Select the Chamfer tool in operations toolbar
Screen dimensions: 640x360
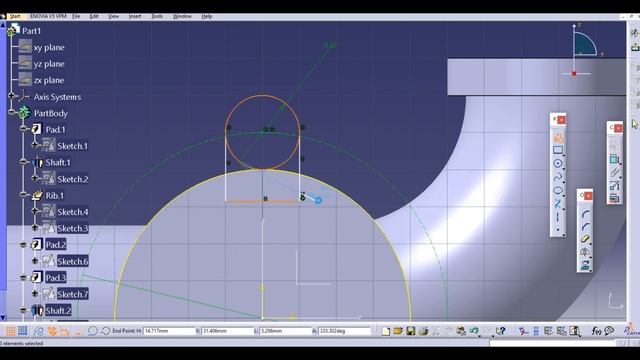(585, 227)
